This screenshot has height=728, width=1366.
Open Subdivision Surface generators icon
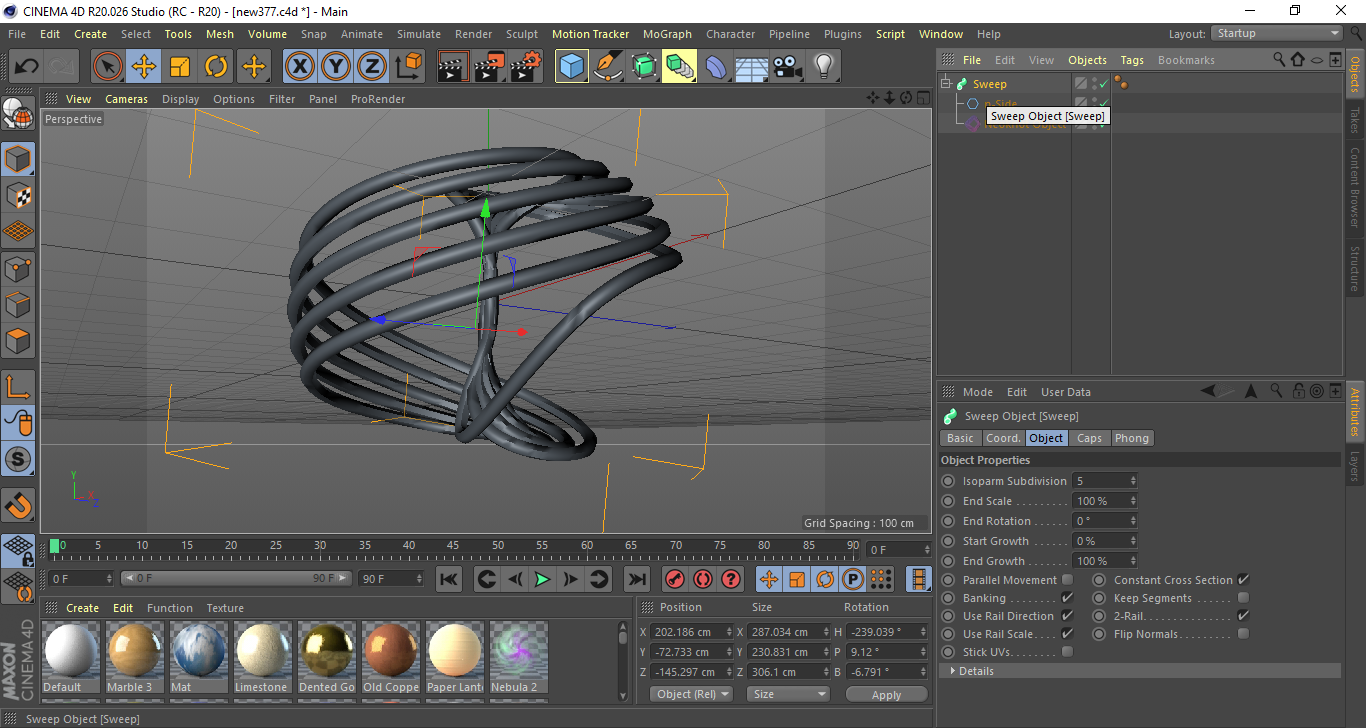[x=644, y=67]
